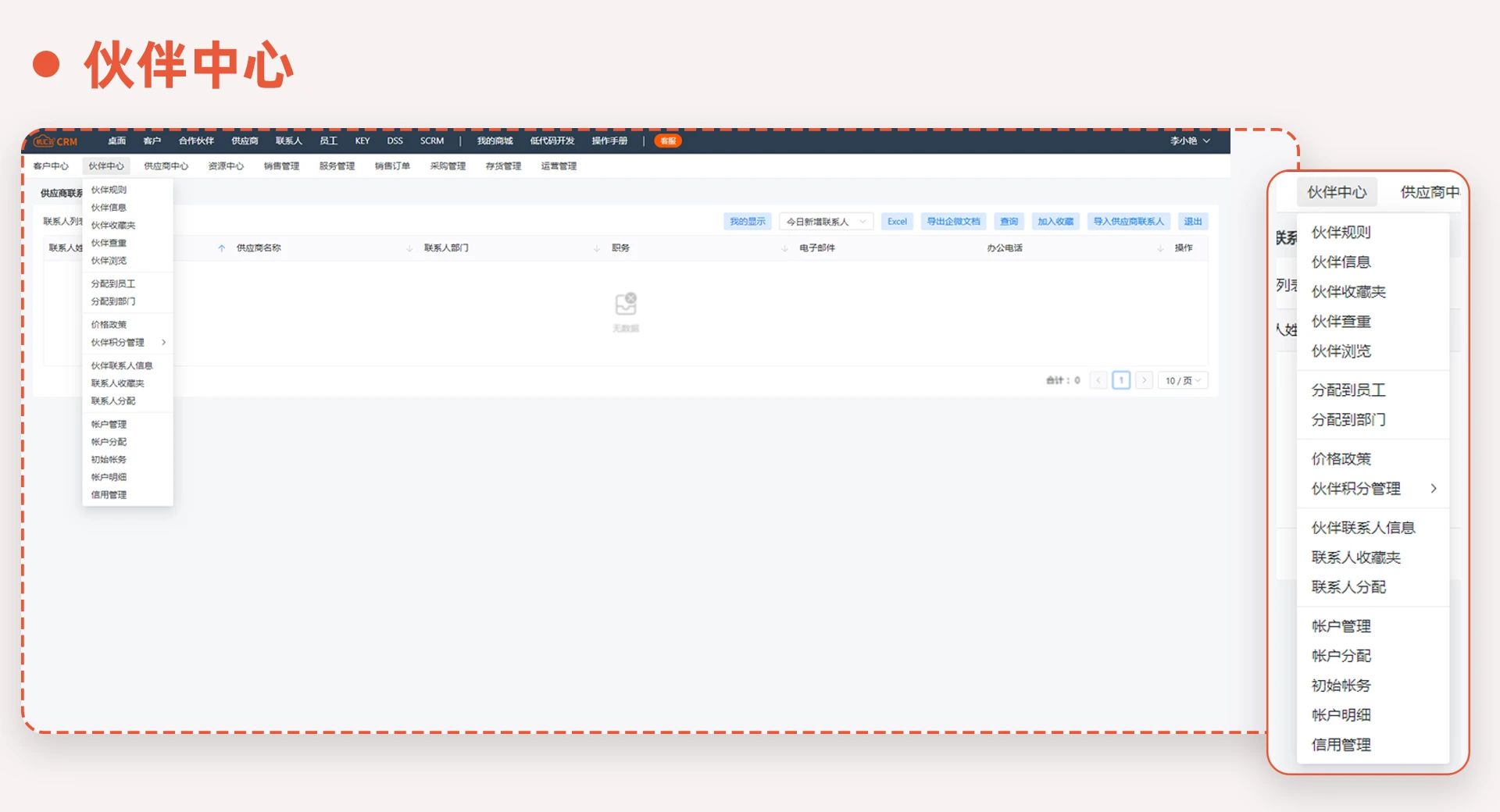Select 伙伴中心 tab in the enlarged callout
The height and width of the screenshot is (812, 1500).
pos(1337,192)
